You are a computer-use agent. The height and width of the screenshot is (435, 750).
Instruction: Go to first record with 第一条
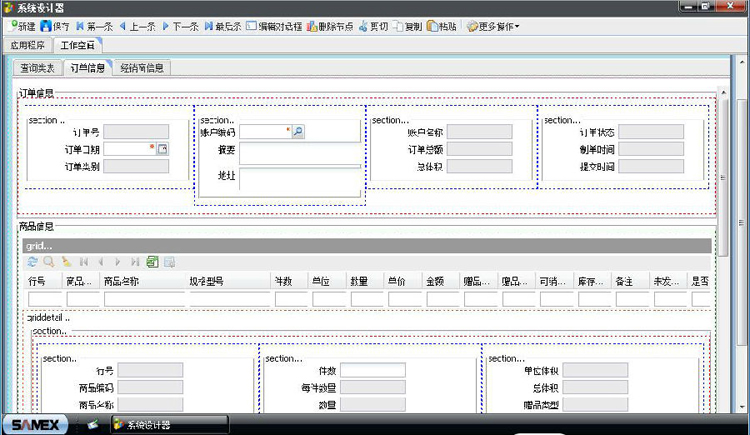point(94,26)
